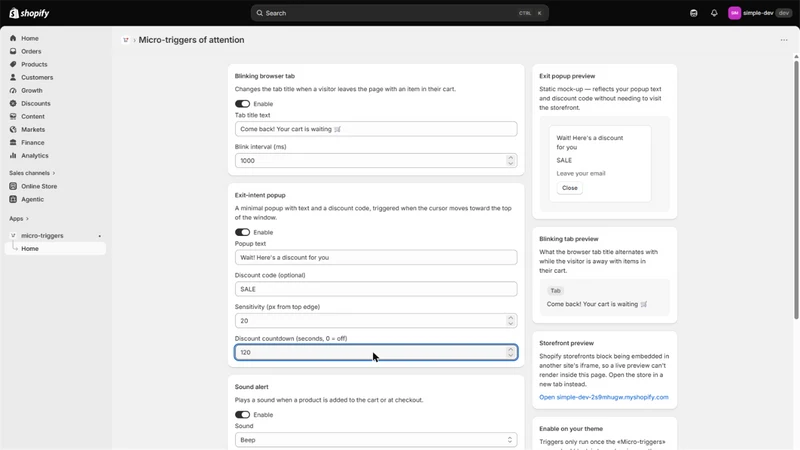This screenshot has width=800, height=450.
Task: Adjust Blink interval stepper arrows
Action: pos(510,160)
